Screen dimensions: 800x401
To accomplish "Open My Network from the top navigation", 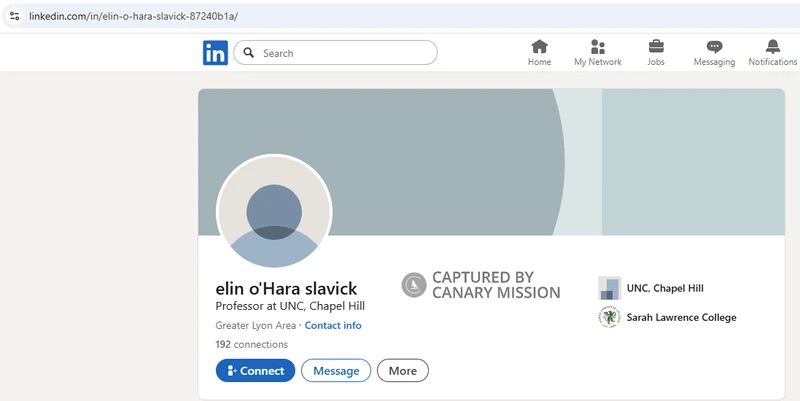I will point(597,53).
